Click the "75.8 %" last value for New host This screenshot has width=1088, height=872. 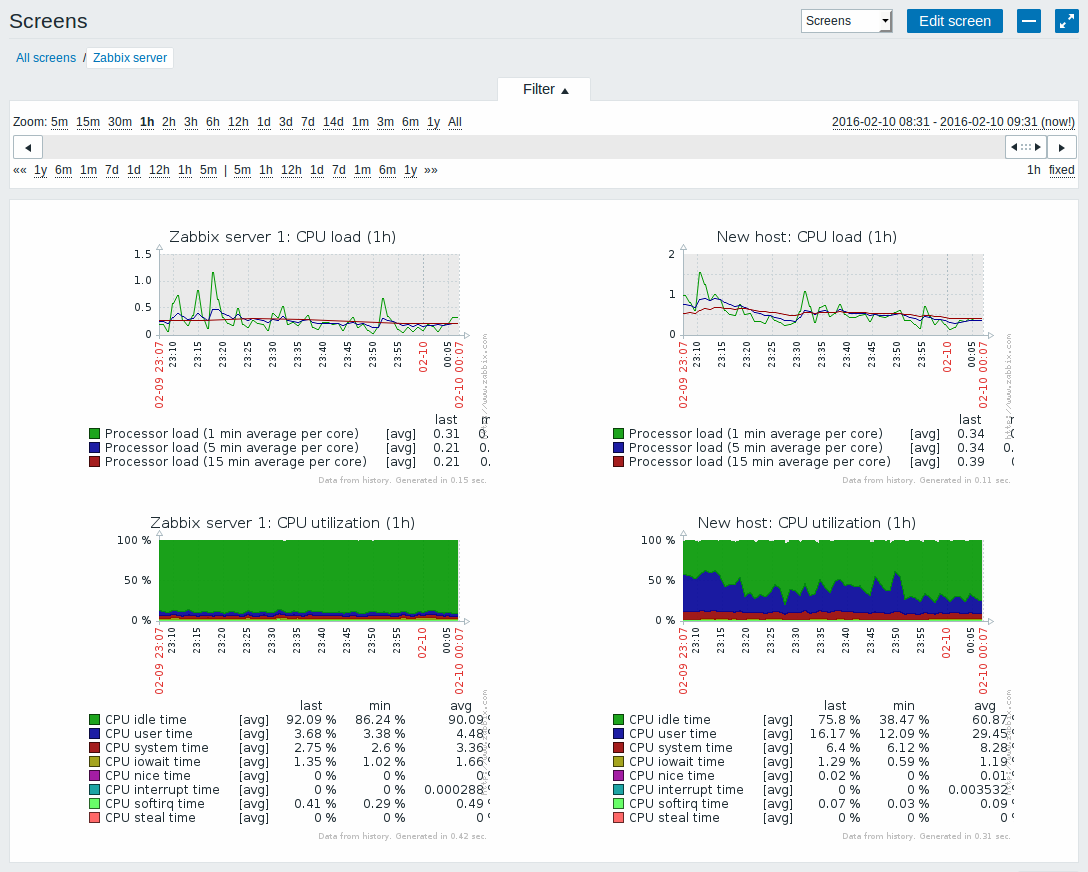[x=839, y=719]
